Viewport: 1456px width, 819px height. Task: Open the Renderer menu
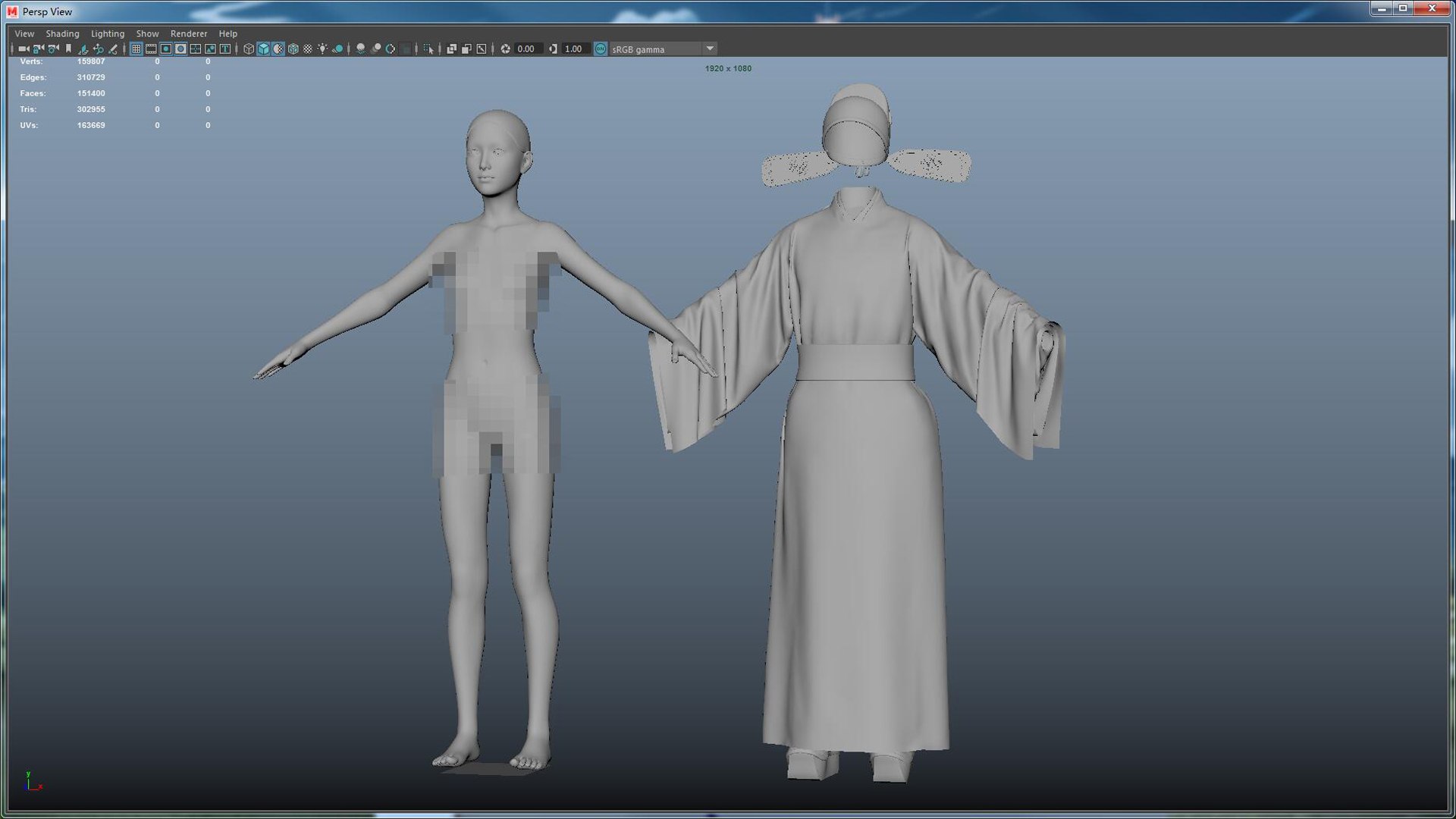pyautogui.click(x=188, y=33)
